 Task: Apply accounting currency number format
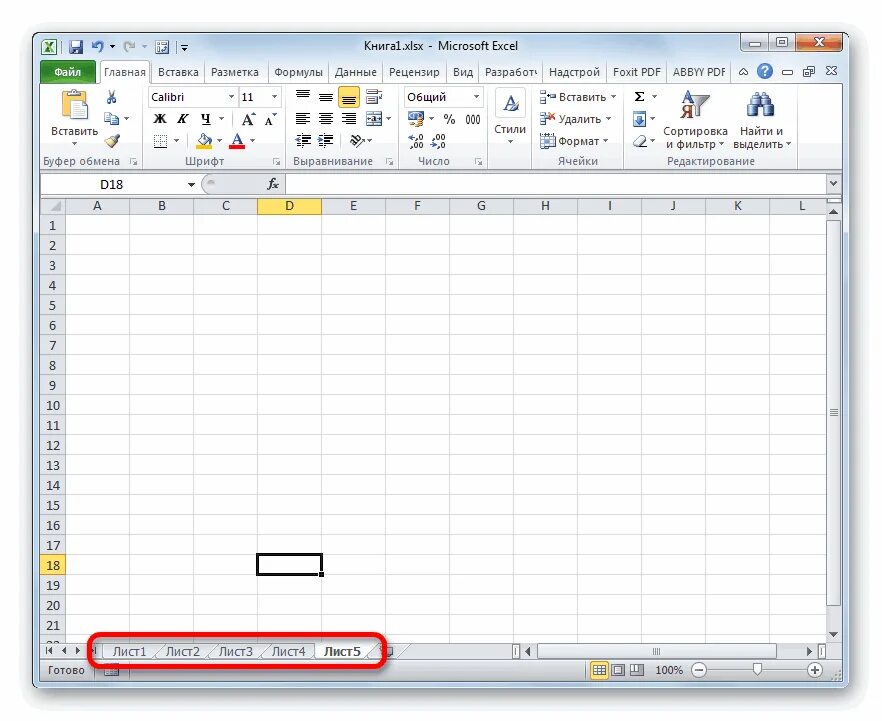(416, 119)
